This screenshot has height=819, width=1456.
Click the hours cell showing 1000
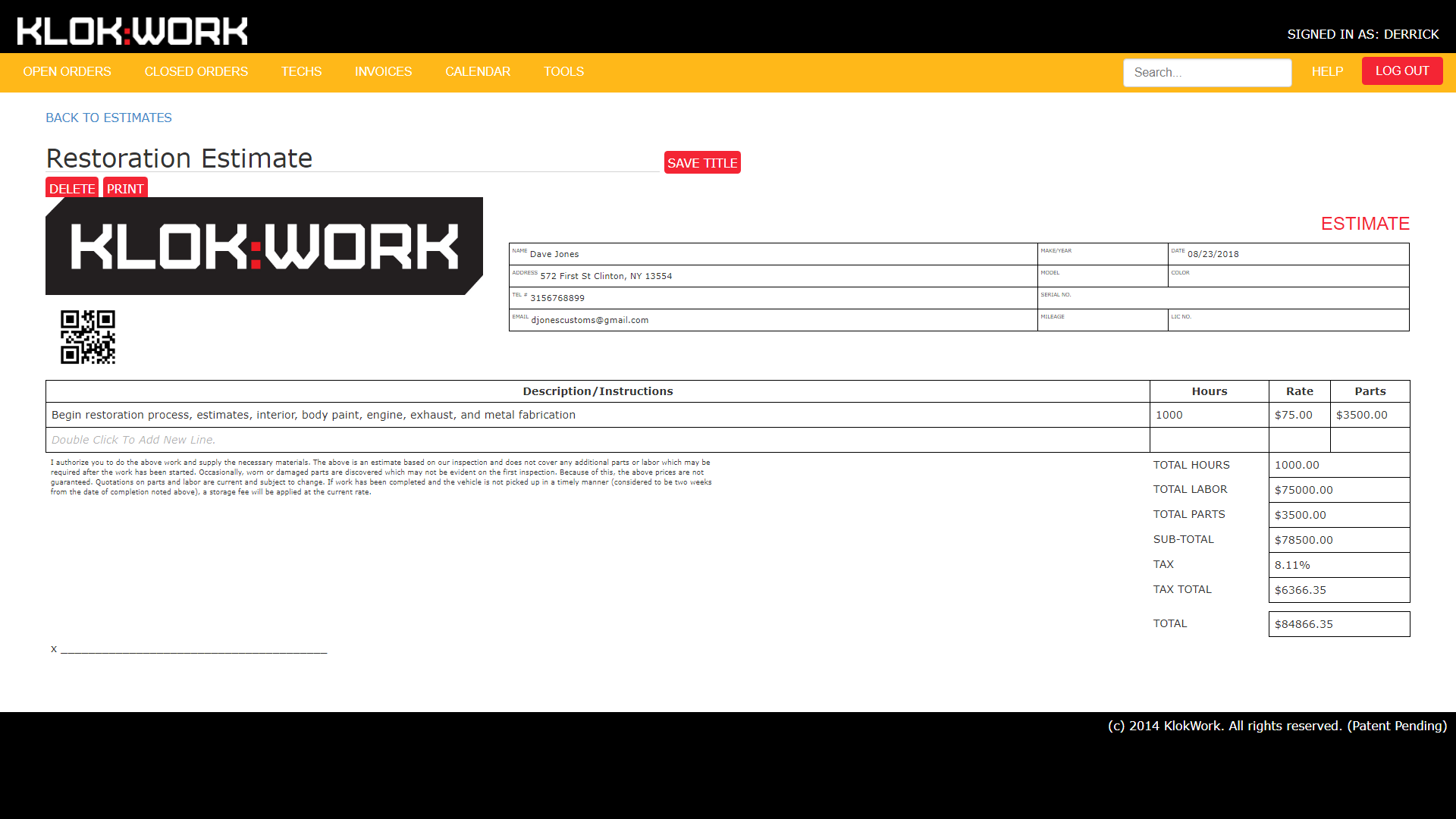(x=1210, y=415)
